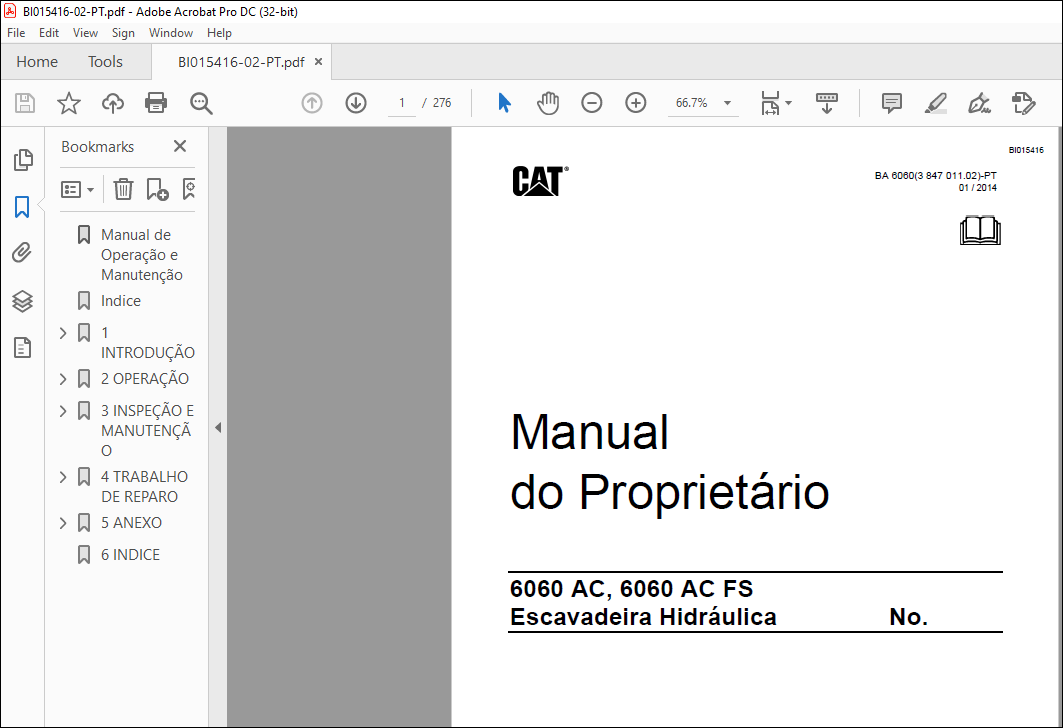Open the Attachments paperclip panel
This screenshot has width=1063, height=728.
[22, 253]
